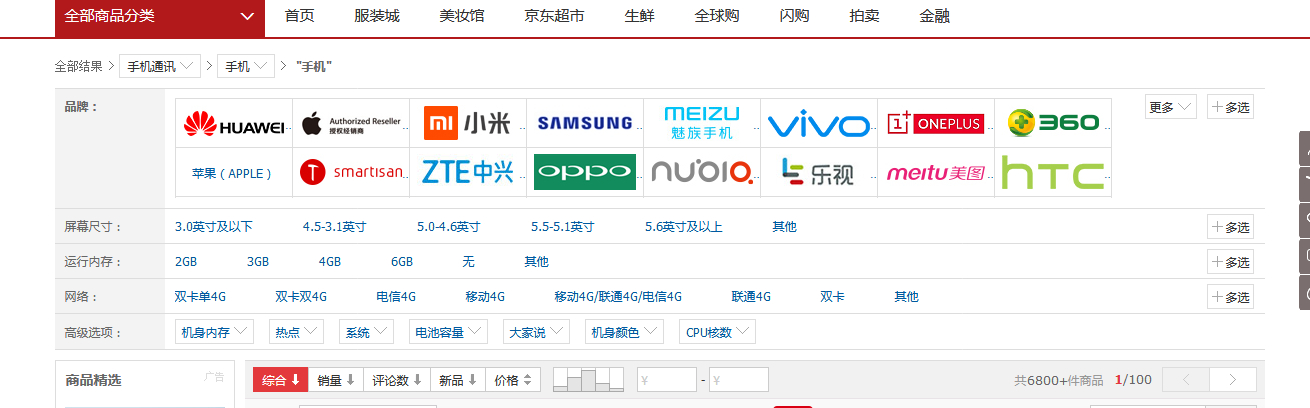1310x408 pixels.
Task: Open 服装城 navigation item
Action: pyautogui.click(x=377, y=16)
